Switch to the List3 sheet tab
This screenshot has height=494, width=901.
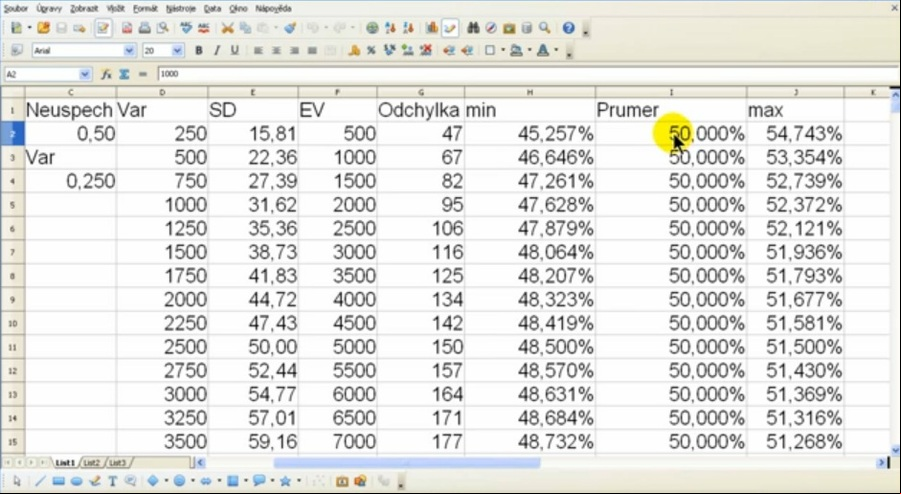tap(117, 462)
